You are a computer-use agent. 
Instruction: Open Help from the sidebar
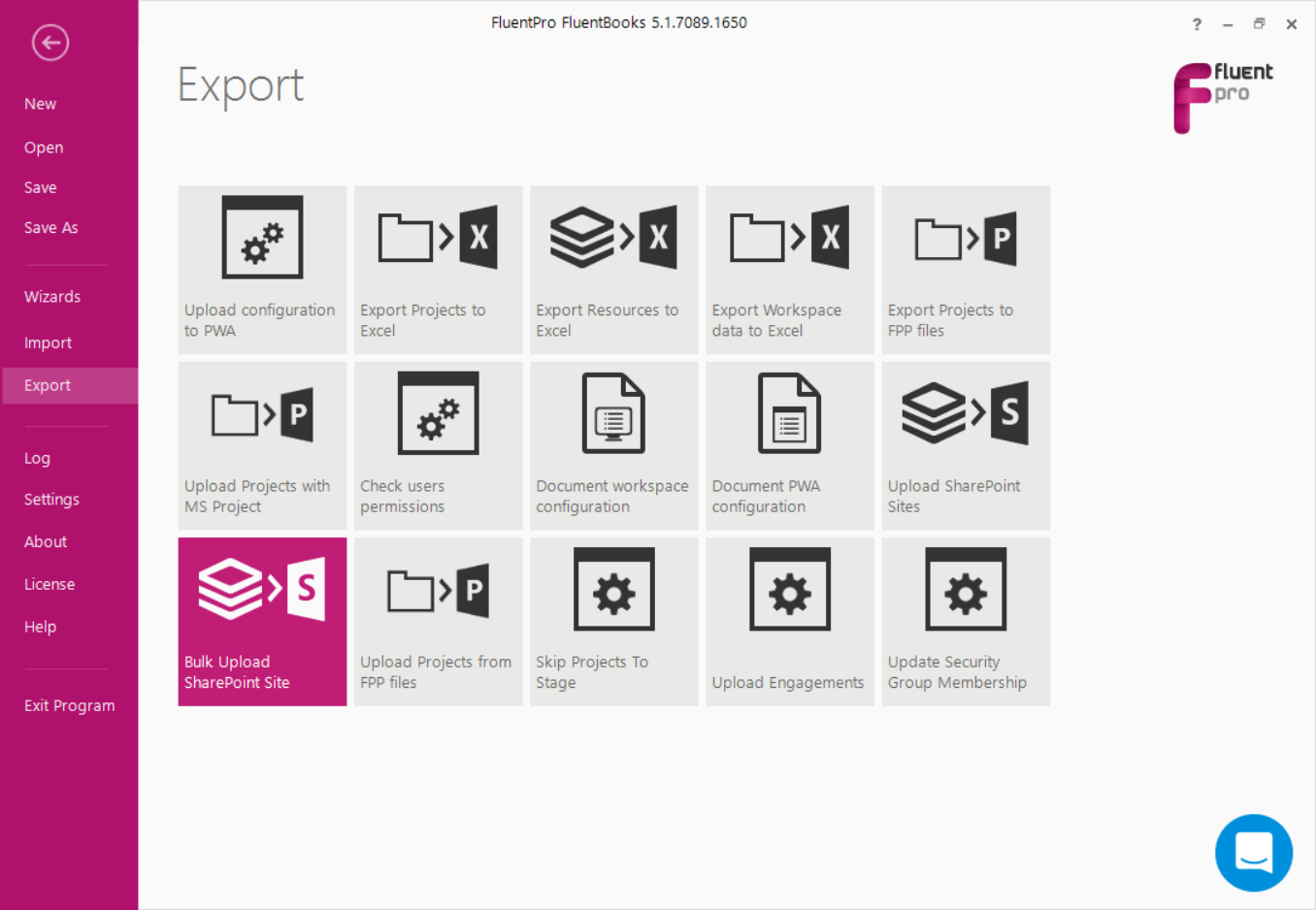coord(40,627)
